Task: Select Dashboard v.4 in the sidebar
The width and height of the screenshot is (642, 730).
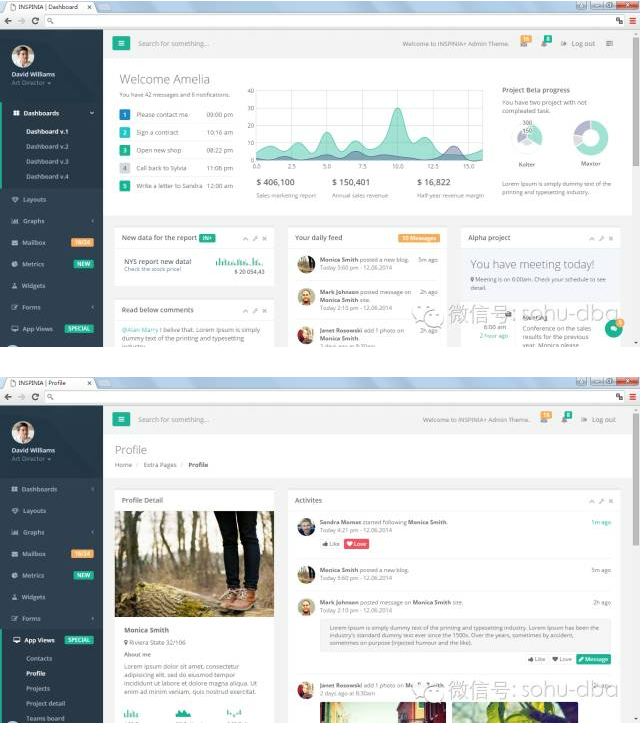Action: click(47, 176)
